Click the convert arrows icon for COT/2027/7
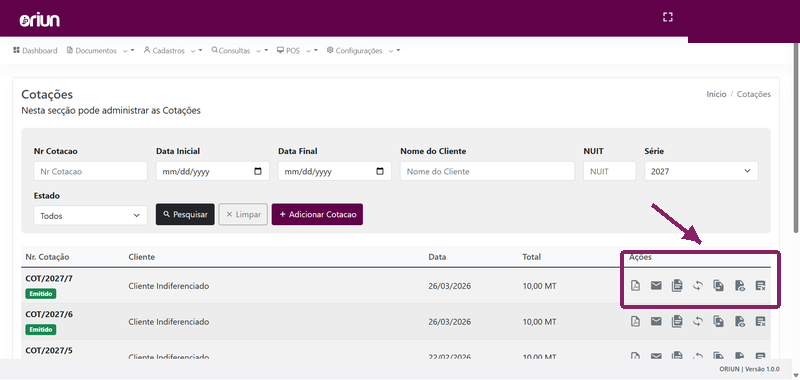800x380 pixels. [697, 286]
